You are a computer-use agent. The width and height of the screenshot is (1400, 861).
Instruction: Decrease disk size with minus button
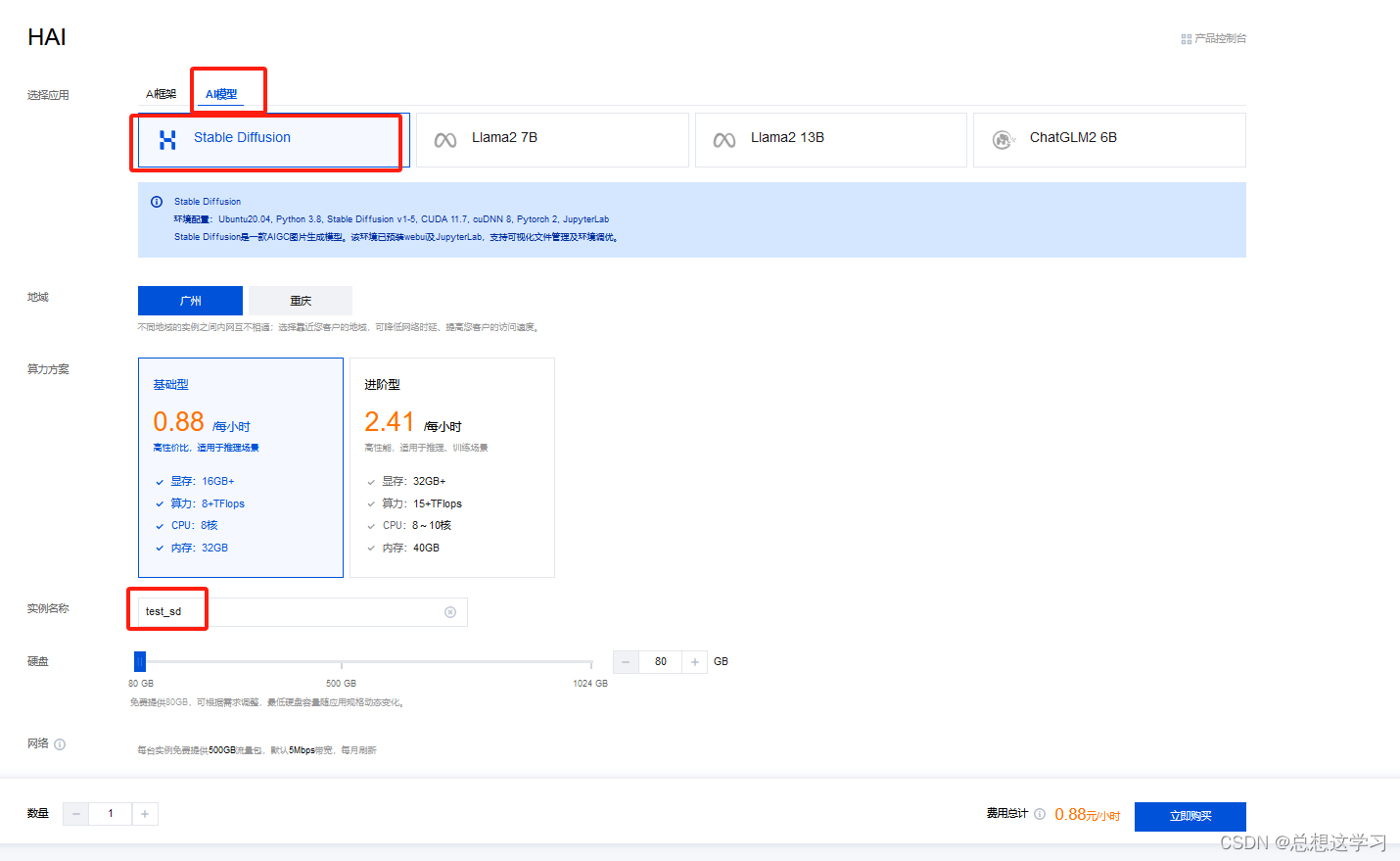coord(626,662)
